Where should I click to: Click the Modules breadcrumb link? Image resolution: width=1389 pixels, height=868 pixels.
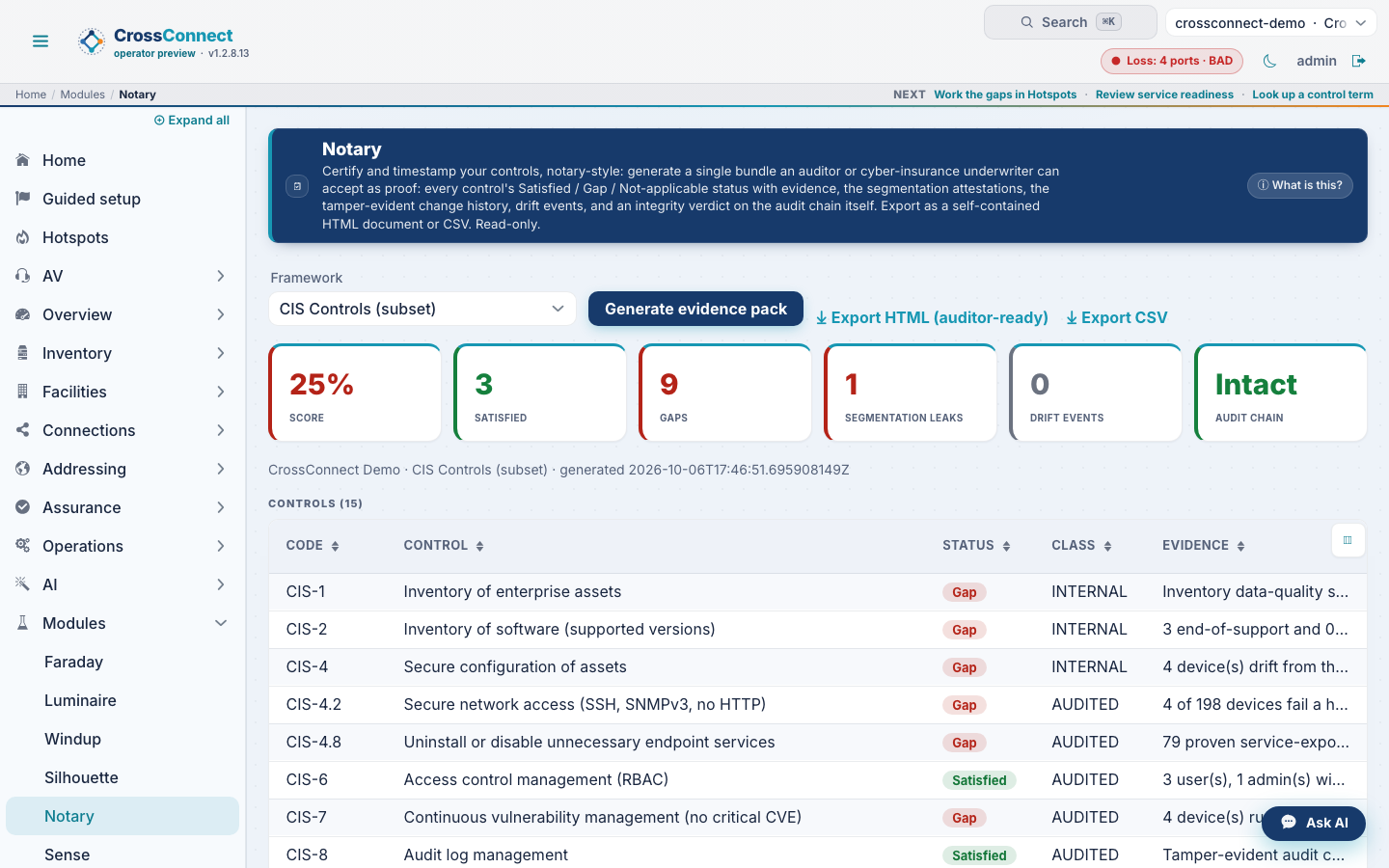(x=83, y=95)
